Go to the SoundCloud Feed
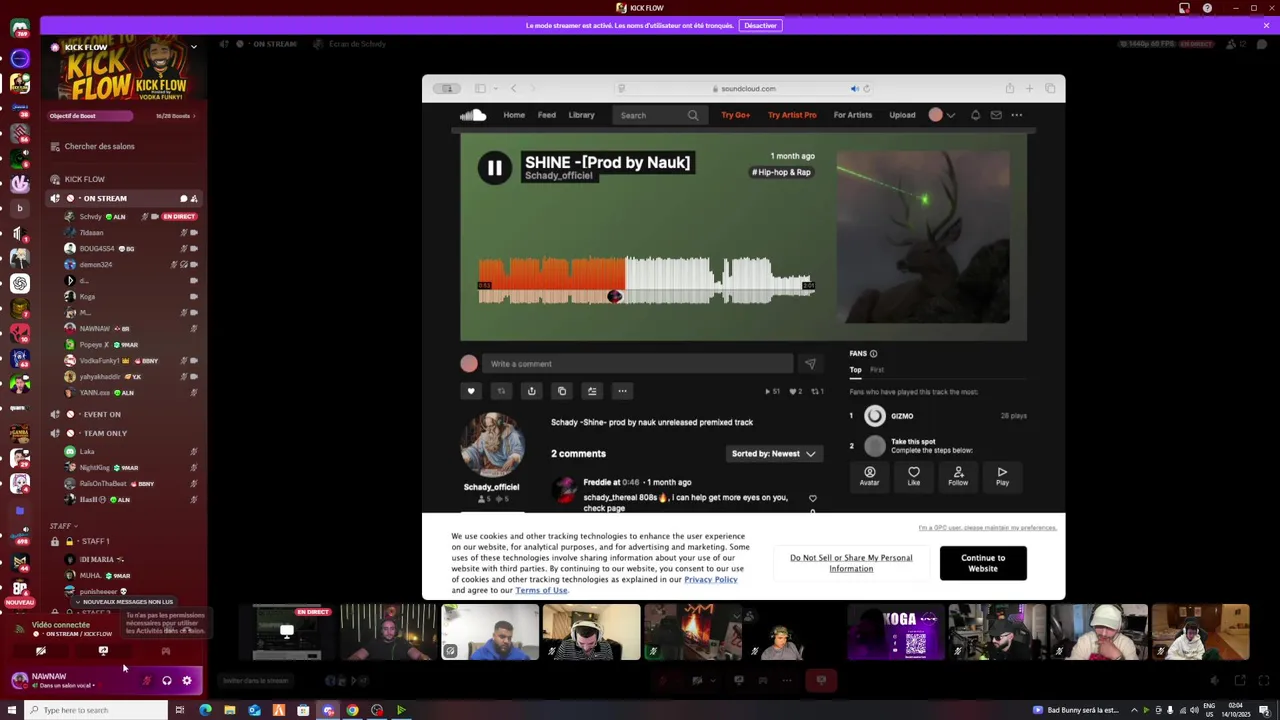Viewport: 1280px width, 720px height. [547, 115]
